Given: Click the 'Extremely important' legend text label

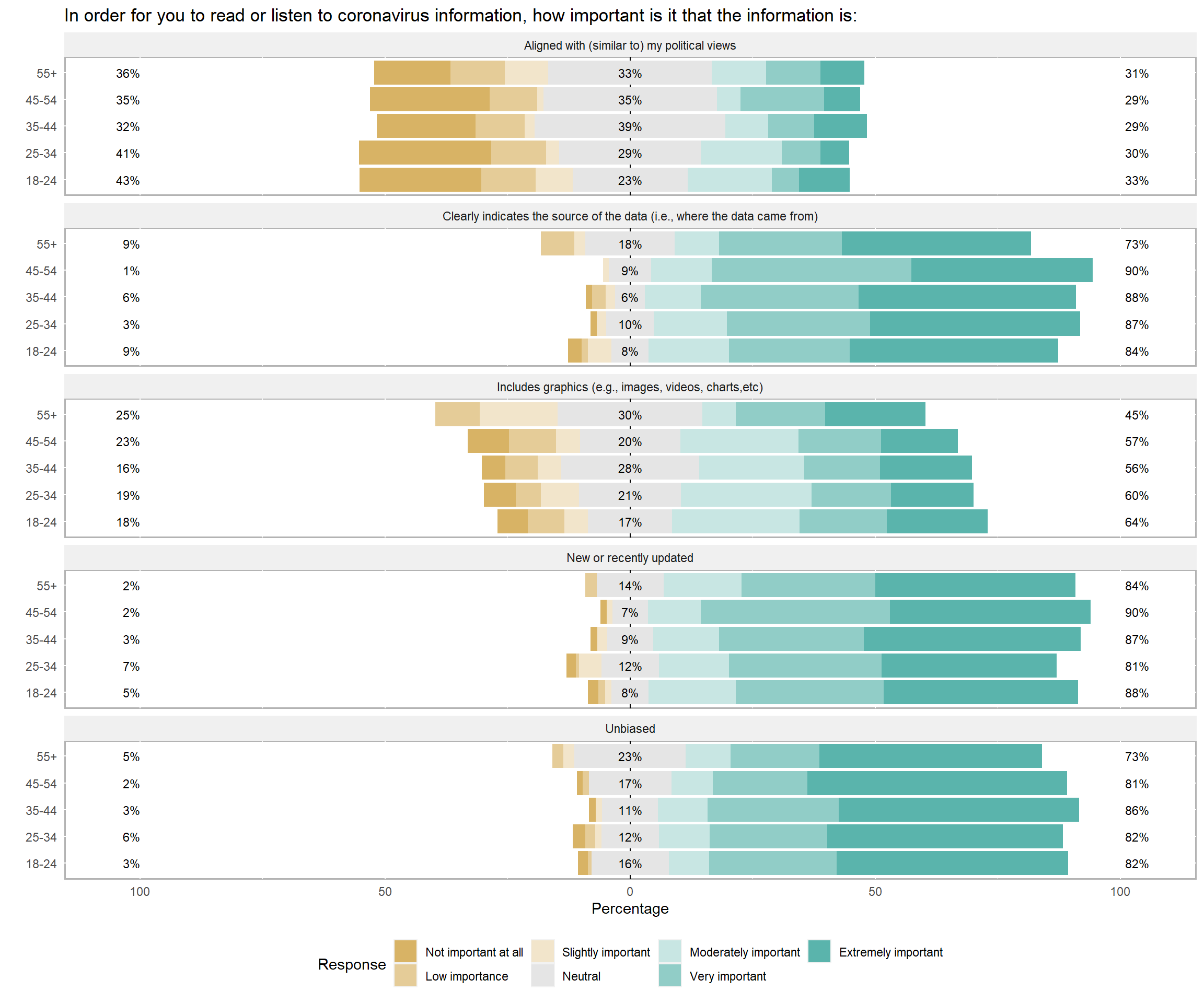Looking at the screenshot, I should [890, 952].
